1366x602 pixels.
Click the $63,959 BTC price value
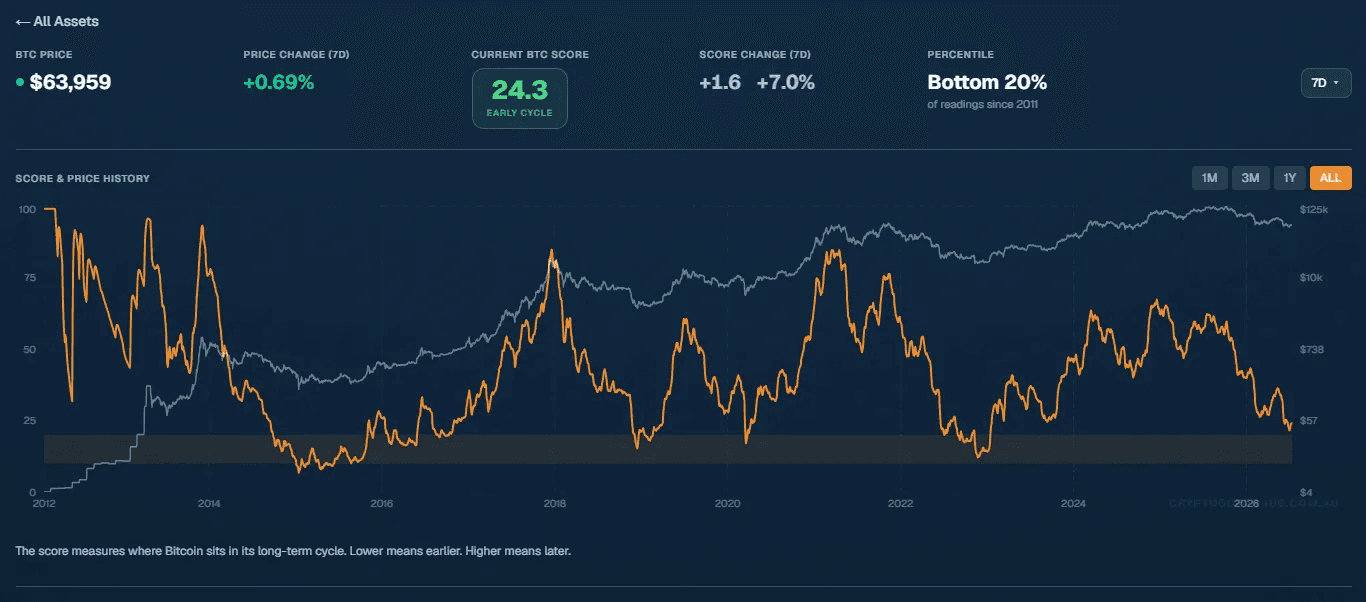70,83
